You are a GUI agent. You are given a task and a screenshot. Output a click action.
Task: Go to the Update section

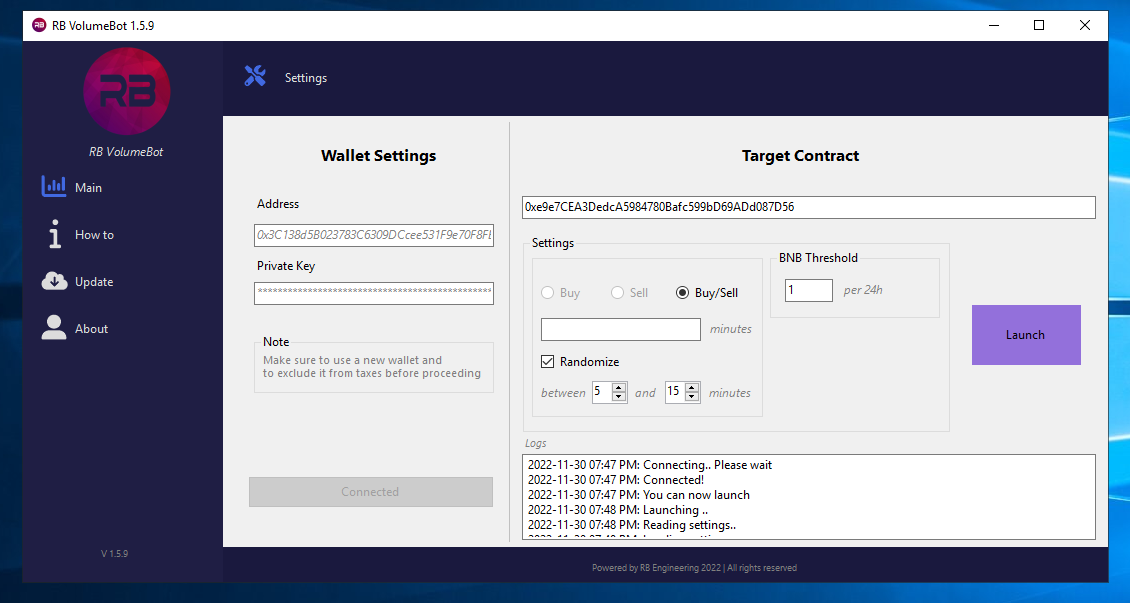click(94, 282)
